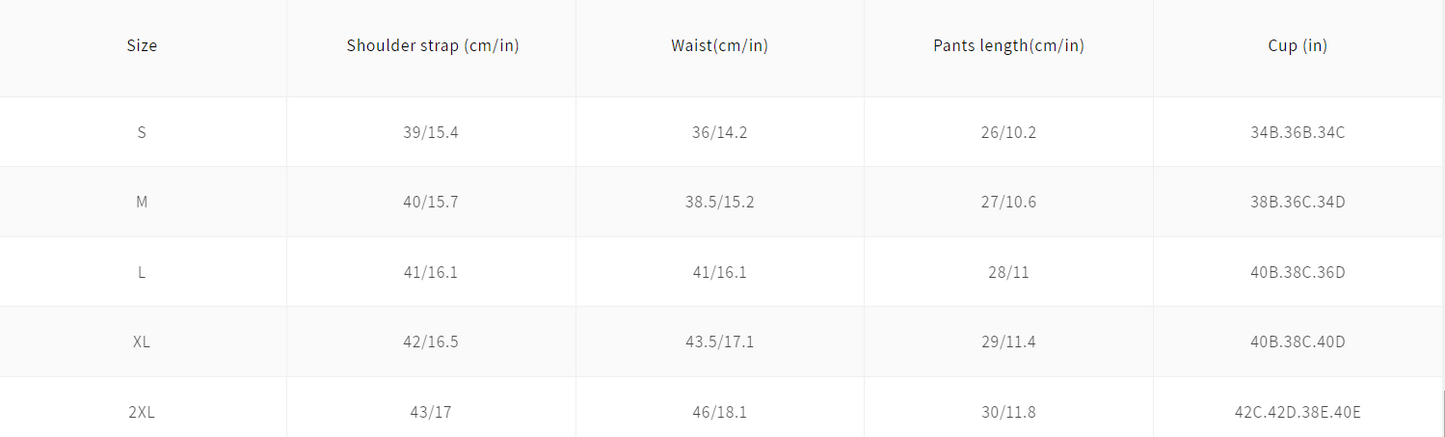Click pants length value 28/11
1445x437 pixels.
pos(1008,272)
